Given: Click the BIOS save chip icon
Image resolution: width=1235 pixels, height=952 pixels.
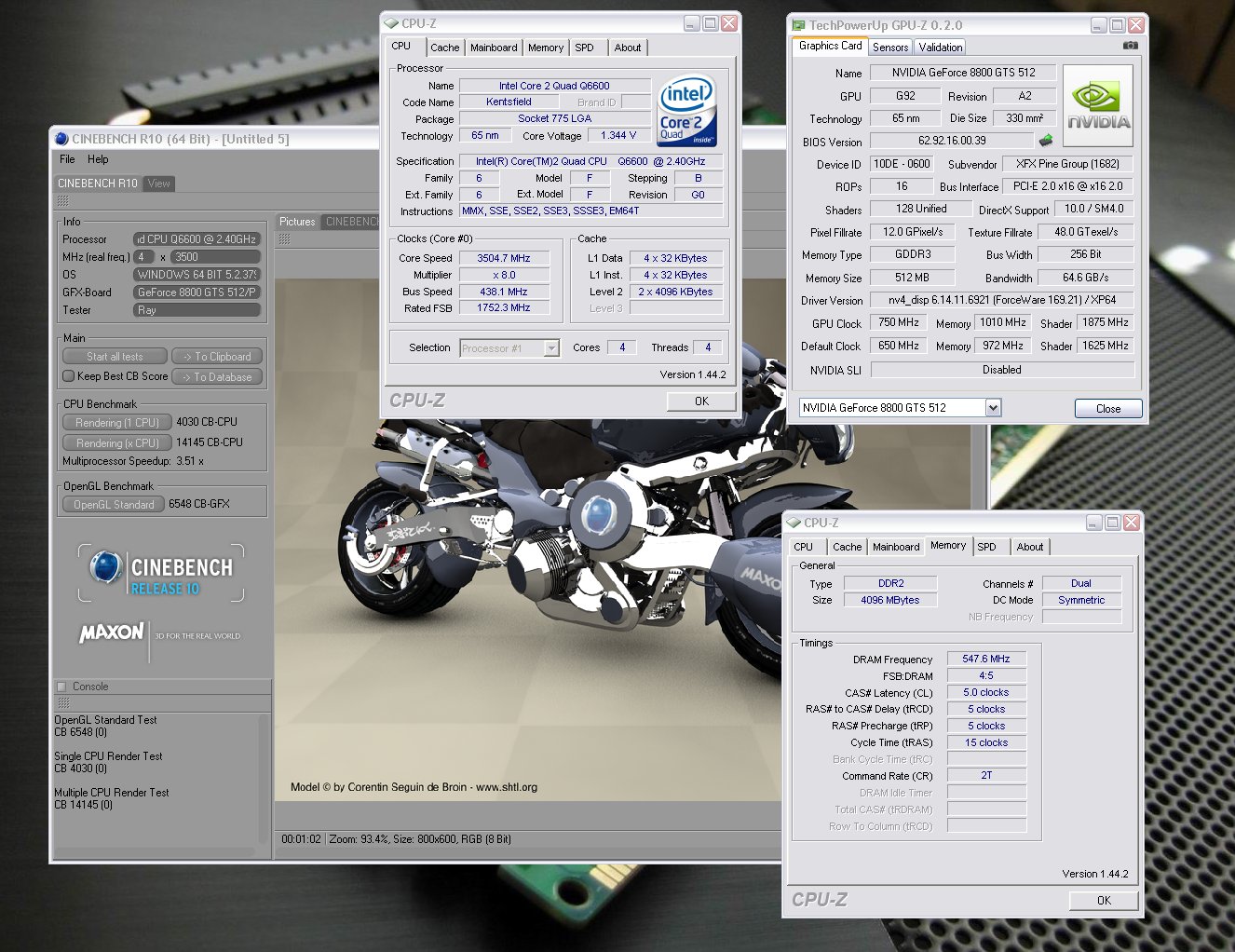Looking at the screenshot, I should coord(1046,141).
